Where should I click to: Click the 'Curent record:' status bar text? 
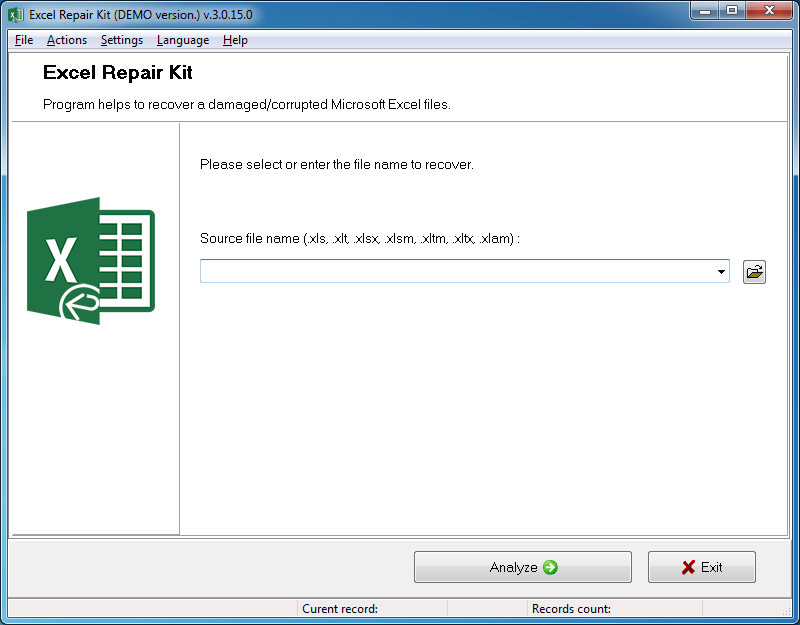(x=340, y=609)
